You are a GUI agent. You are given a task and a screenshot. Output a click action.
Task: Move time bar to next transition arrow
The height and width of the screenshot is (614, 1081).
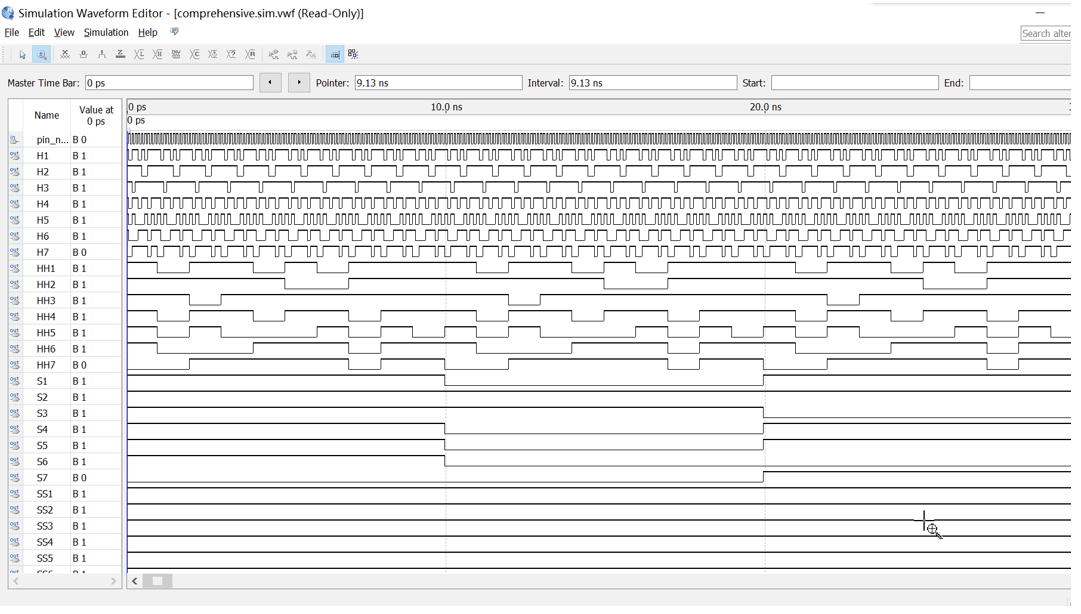(299, 83)
